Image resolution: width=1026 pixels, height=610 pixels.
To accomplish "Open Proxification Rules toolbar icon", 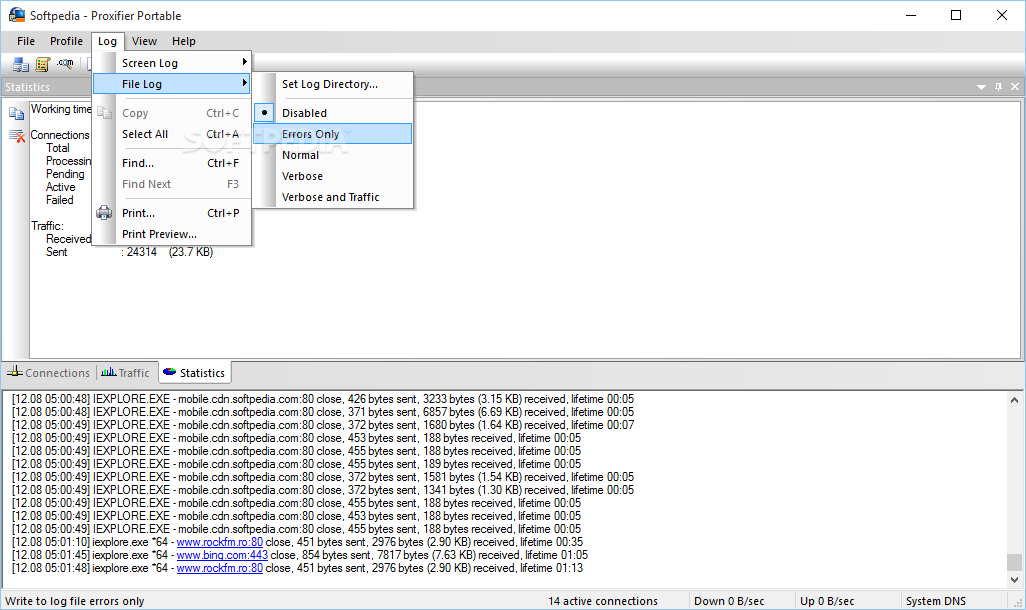I will (43, 64).
